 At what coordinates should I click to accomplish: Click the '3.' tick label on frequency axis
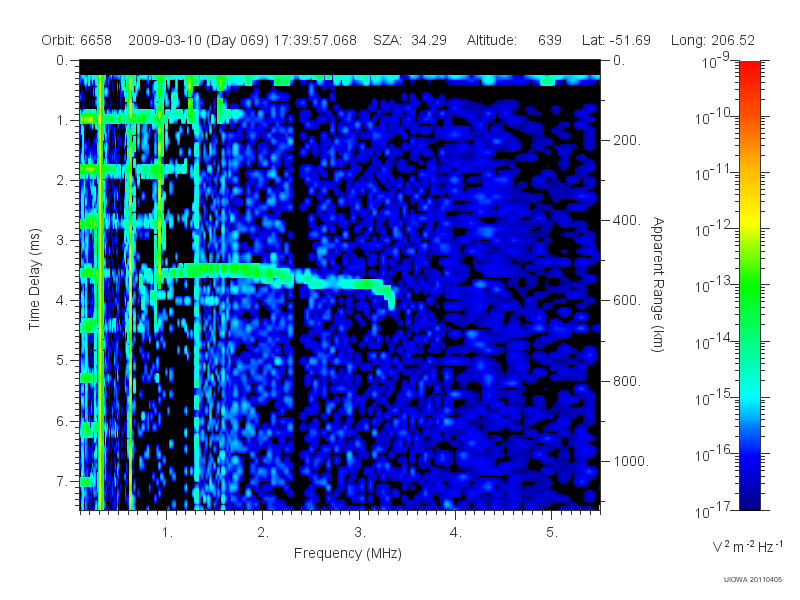[x=360, y=533]
